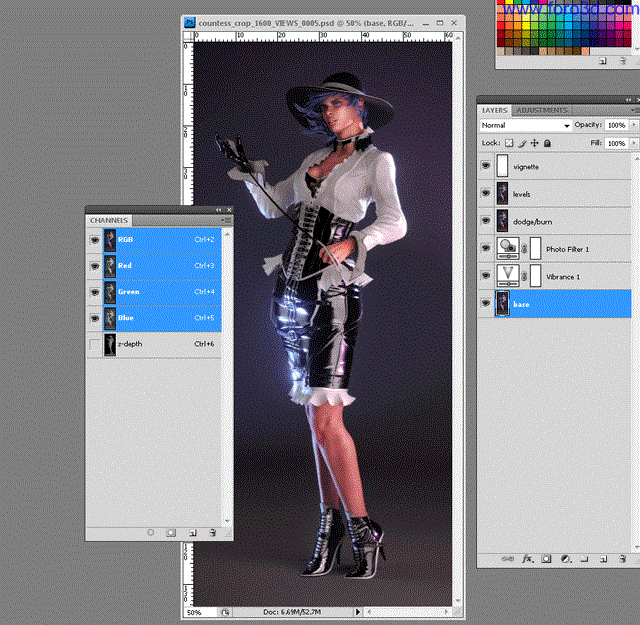This screenshot has height=625, width=640.
Task: Click the Opacity 100% field
Action: [x=617, y=125]
